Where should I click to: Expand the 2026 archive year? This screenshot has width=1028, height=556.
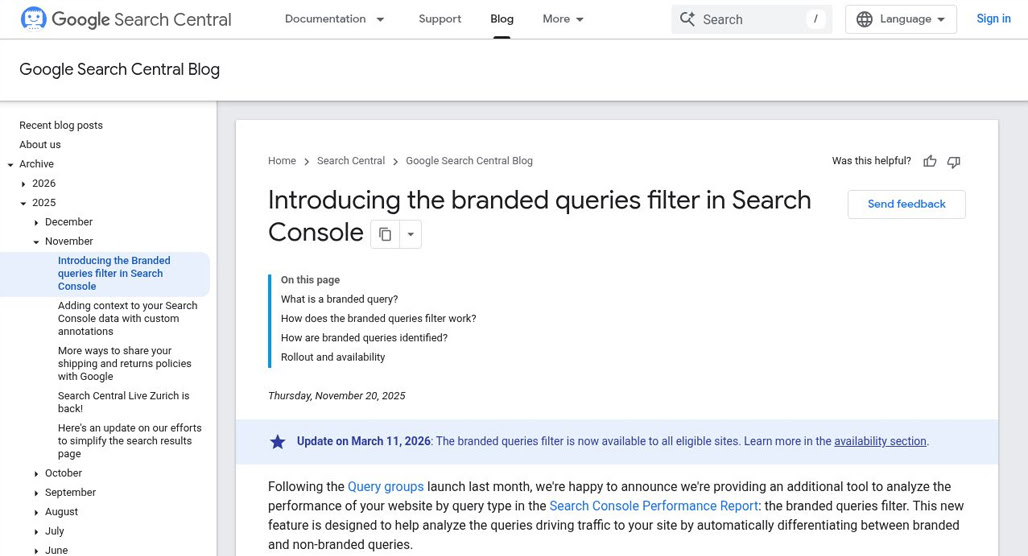(24, 184)
